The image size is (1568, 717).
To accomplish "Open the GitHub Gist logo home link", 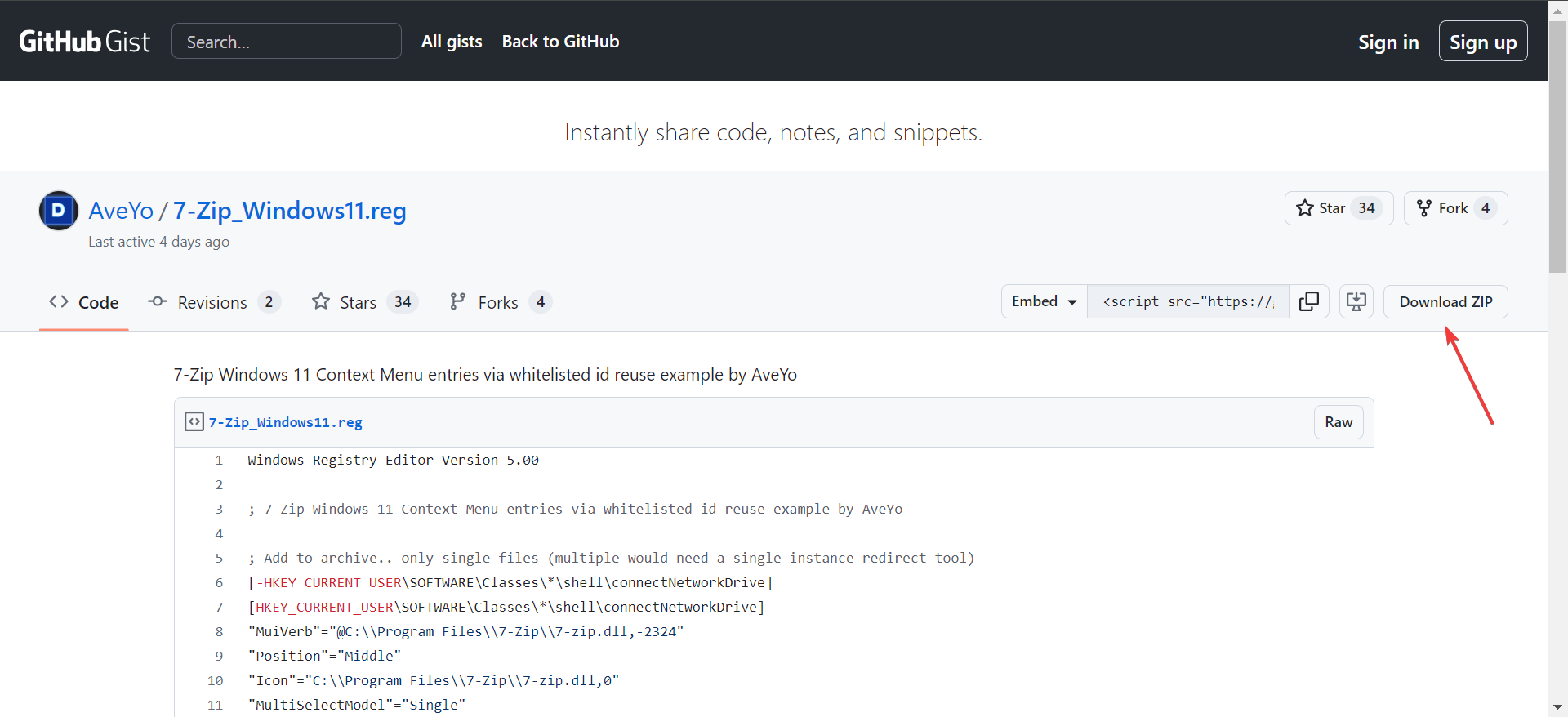I will pyautogui.click(x=84, y=42).
